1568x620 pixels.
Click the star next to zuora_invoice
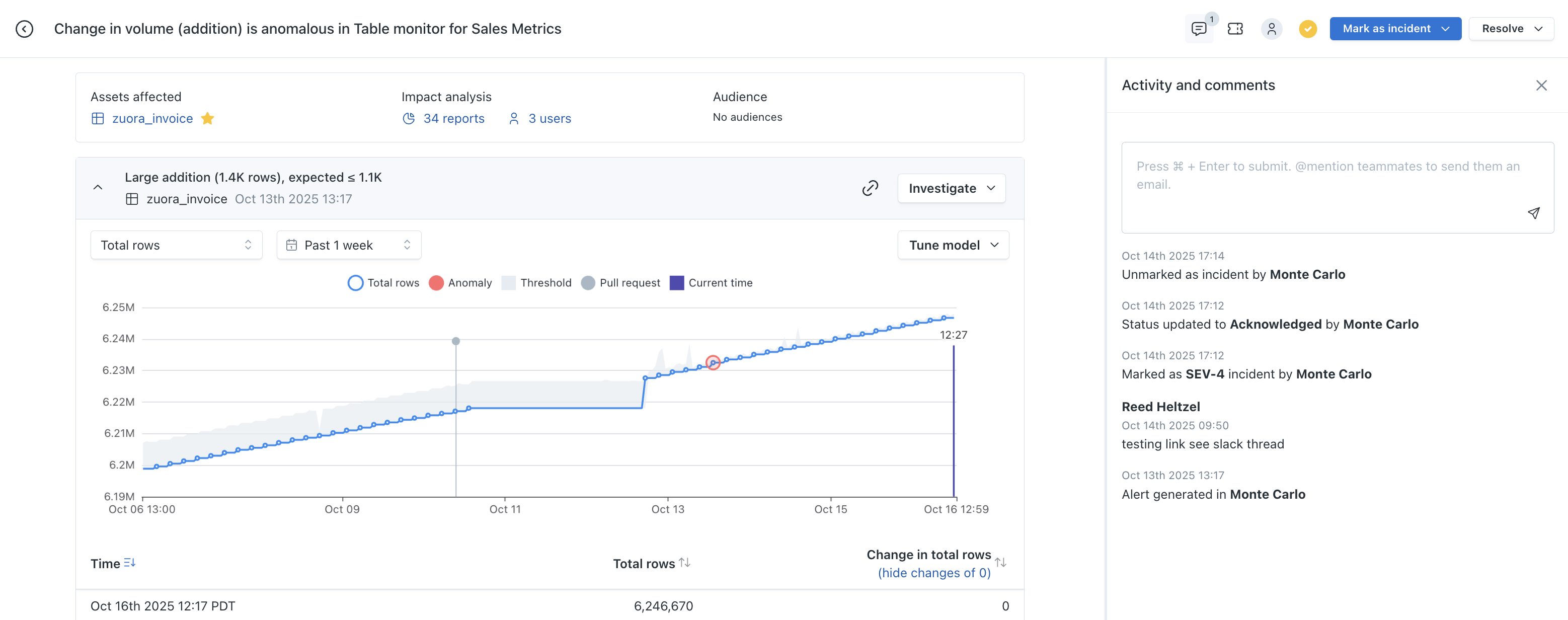click(207, 118)
